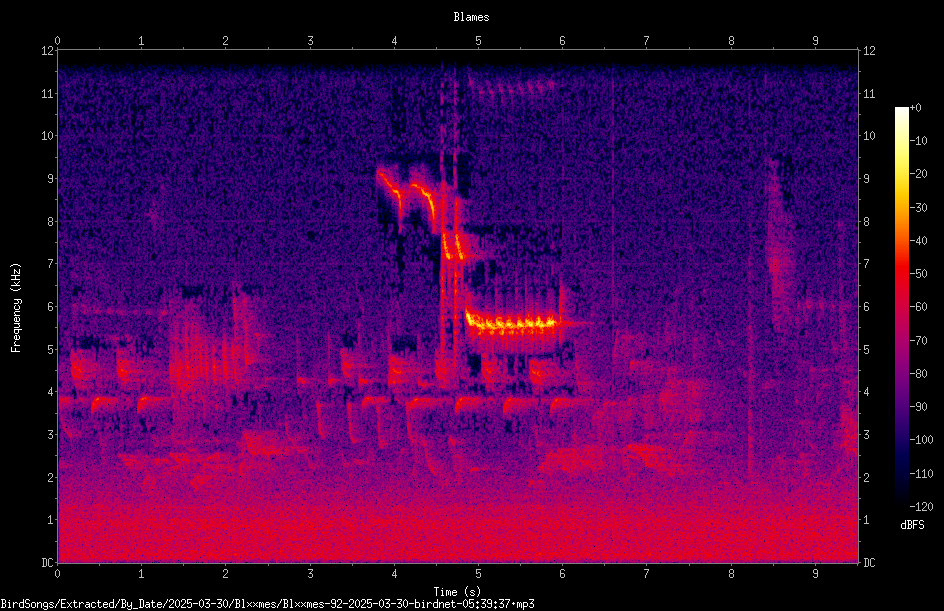Select the '-30' colorbar label
The height and width of the screenshot is (611, 944).
919,208
